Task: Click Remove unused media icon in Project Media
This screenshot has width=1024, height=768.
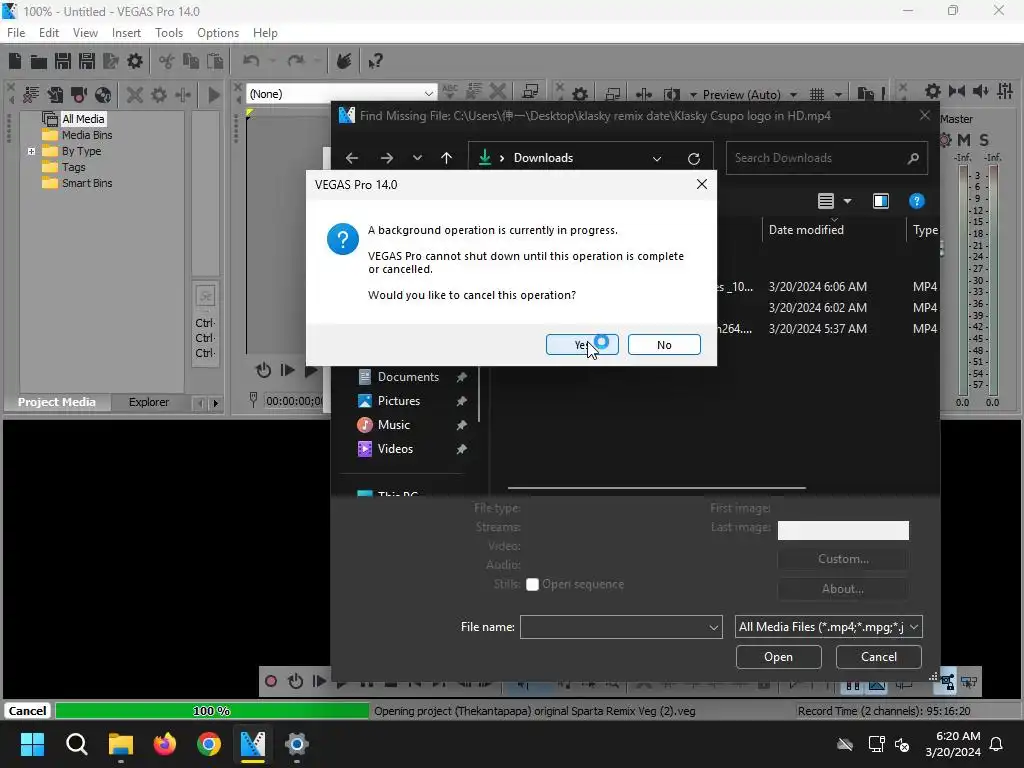Action: pos(31,95)
